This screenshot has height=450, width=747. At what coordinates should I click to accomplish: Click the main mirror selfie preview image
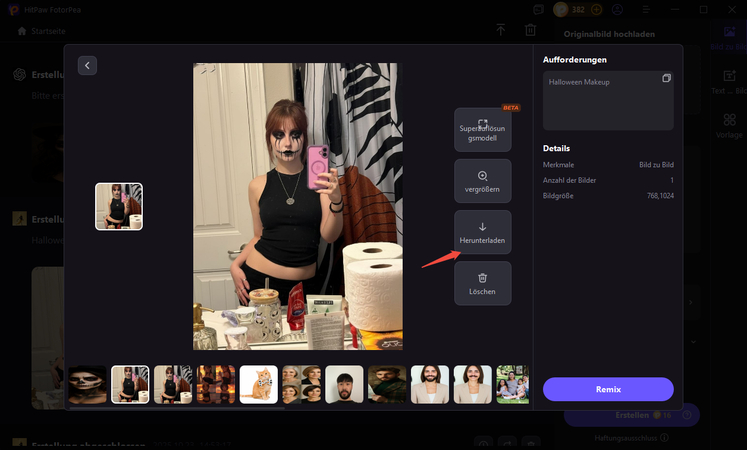pyautogui.click(x=298, y=206)
